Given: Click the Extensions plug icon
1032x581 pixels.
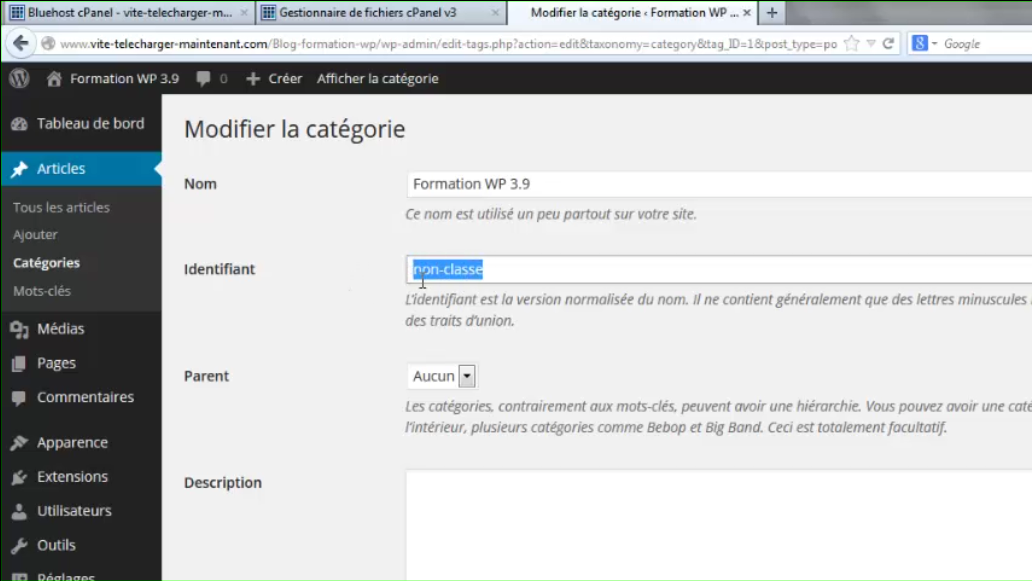Looking at the screenshot, I should click(19, 477).
